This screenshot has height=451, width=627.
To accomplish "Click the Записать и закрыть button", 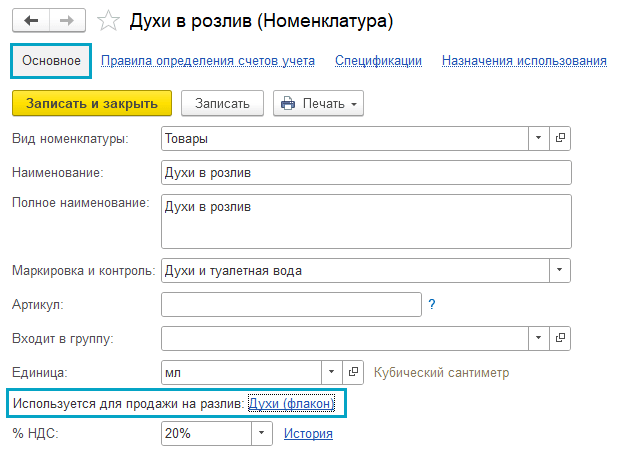I will pos(92,103).
